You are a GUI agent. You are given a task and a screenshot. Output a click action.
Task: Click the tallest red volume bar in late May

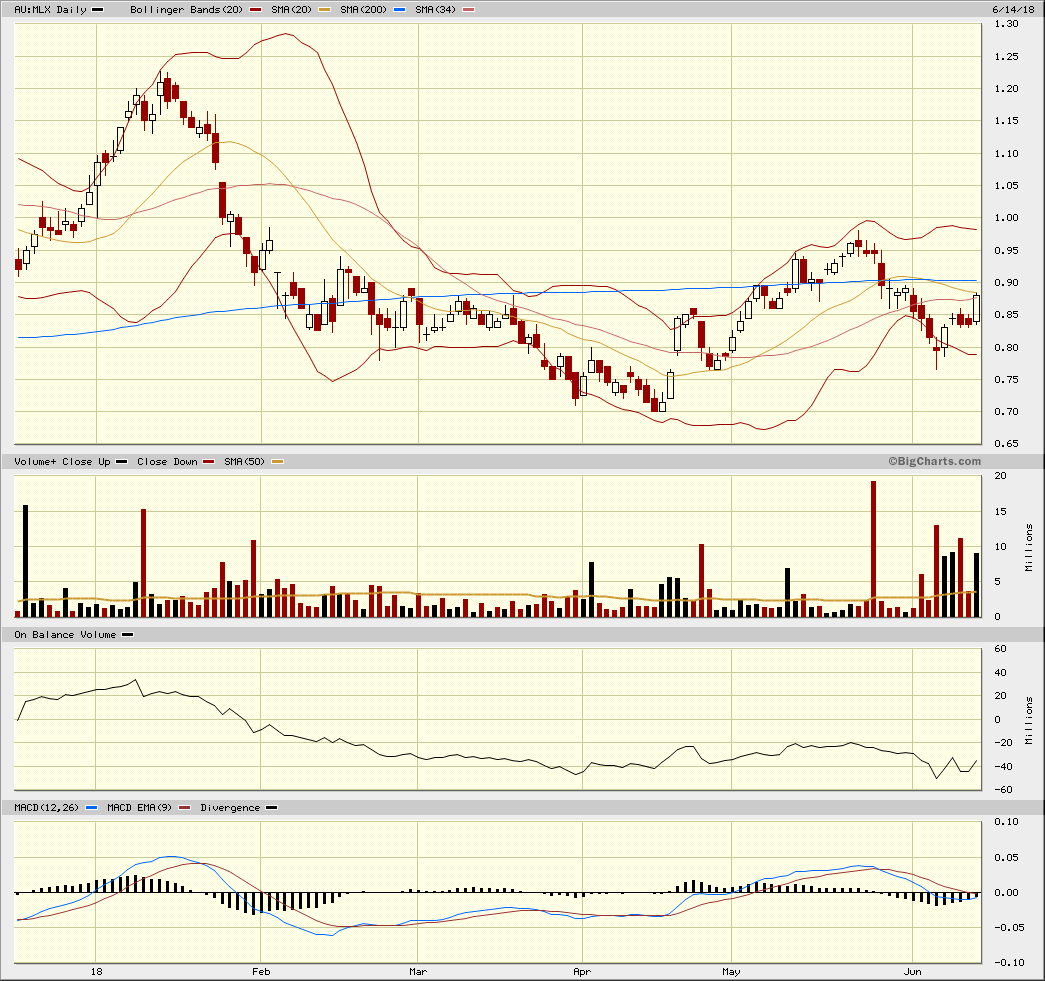(873, 548)
